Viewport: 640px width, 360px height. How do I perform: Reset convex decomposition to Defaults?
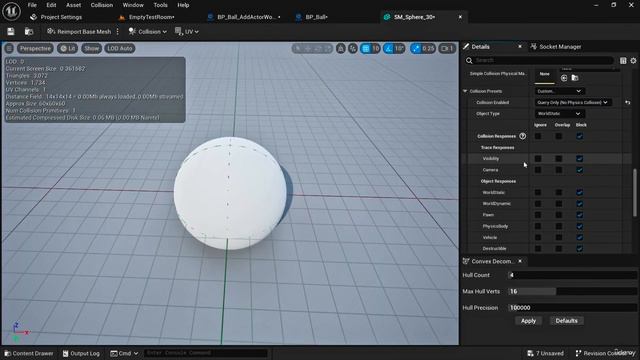coord(567,321)
